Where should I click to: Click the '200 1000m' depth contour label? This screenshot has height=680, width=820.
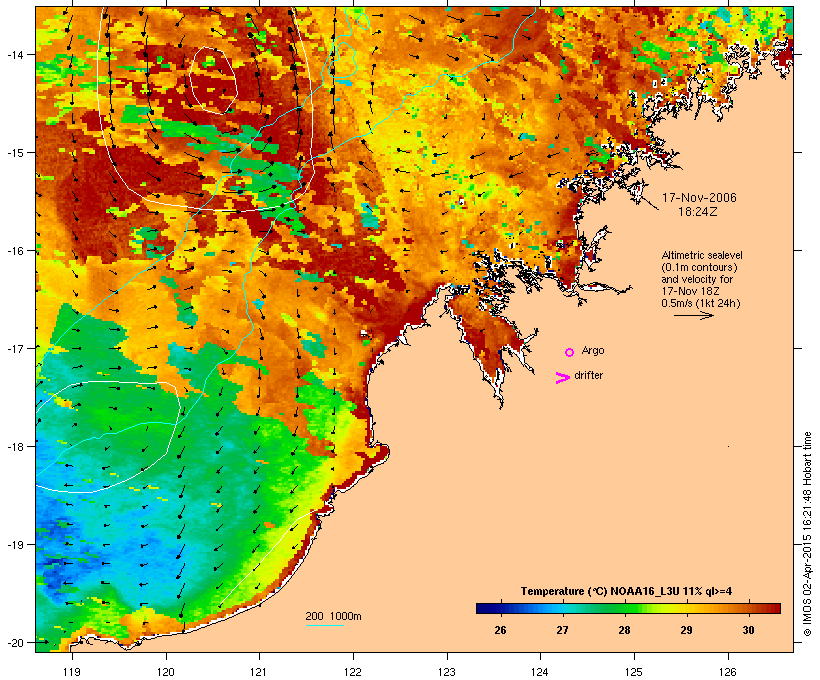pos(333,616)
